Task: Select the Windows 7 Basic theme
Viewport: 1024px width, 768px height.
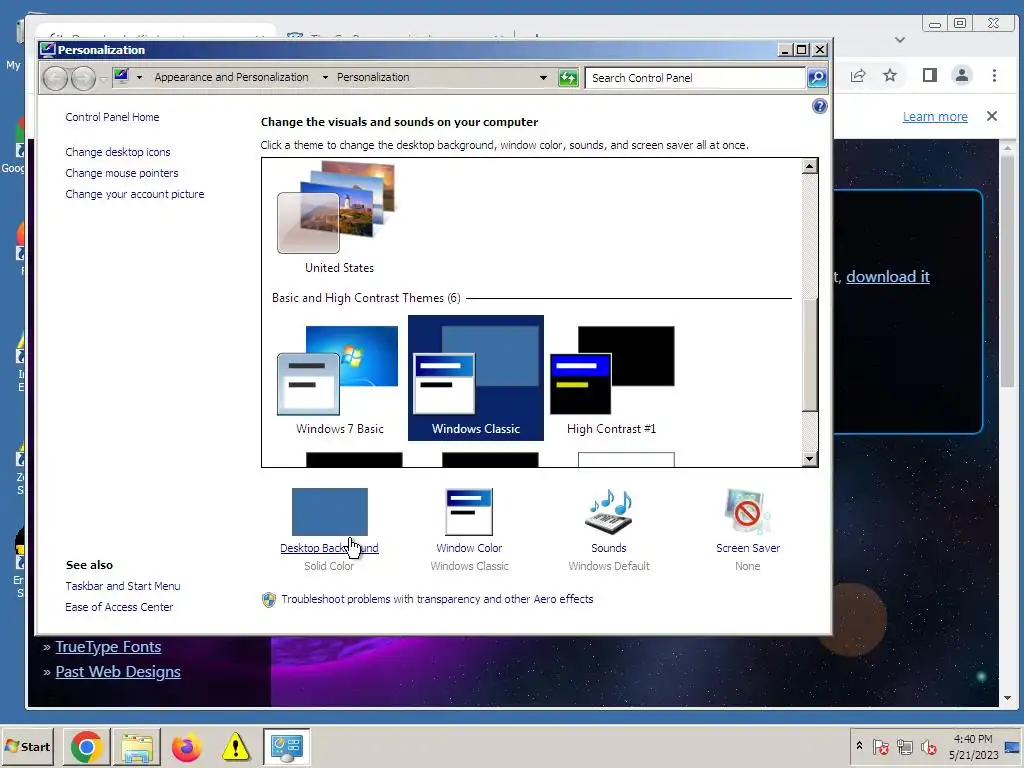Action: 339,378
